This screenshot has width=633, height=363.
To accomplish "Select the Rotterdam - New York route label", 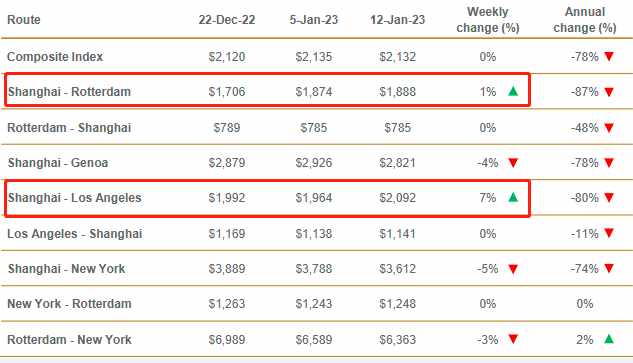I will (69, 340).
